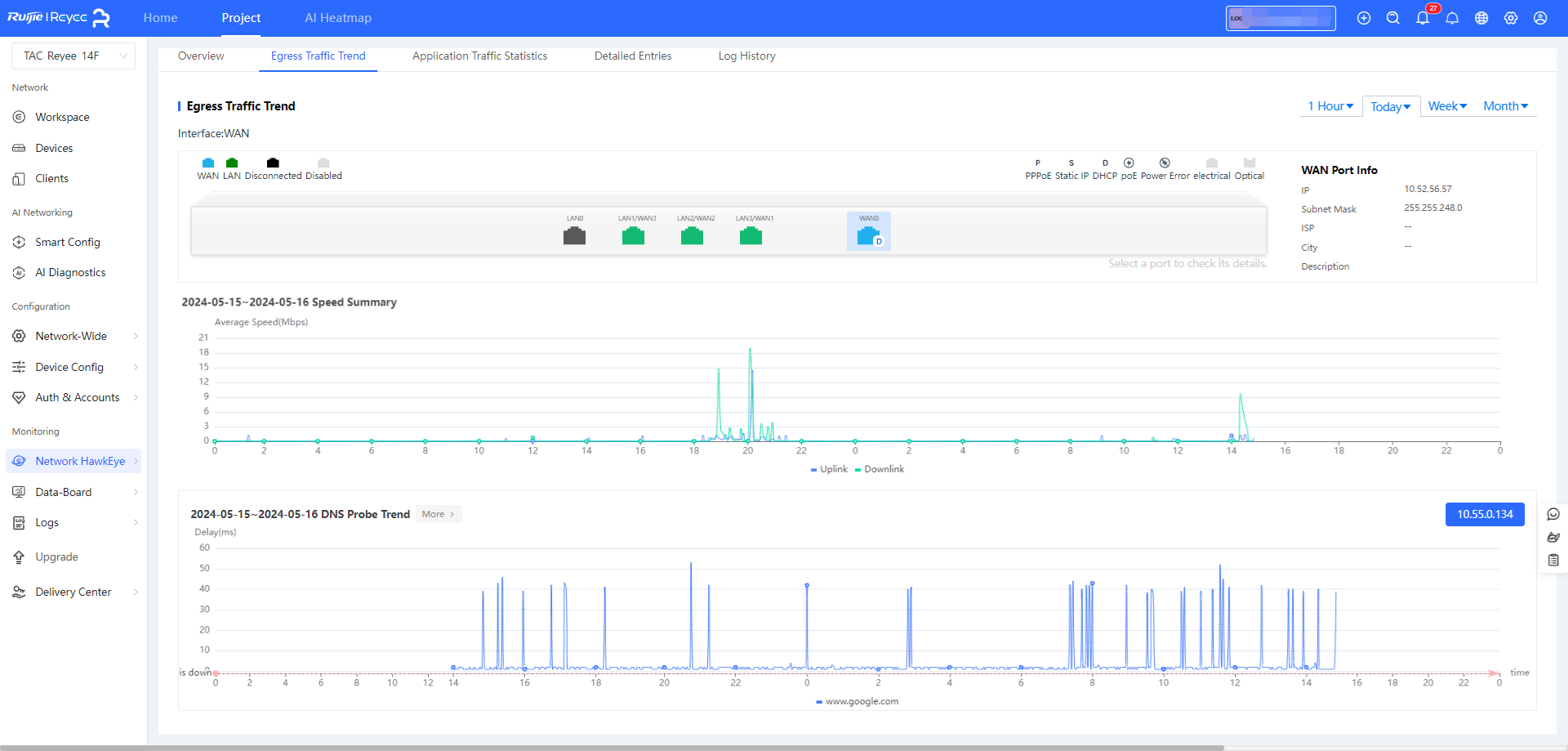
Task: Click the search magnifier icon in header
Action: coord(1393,18)
